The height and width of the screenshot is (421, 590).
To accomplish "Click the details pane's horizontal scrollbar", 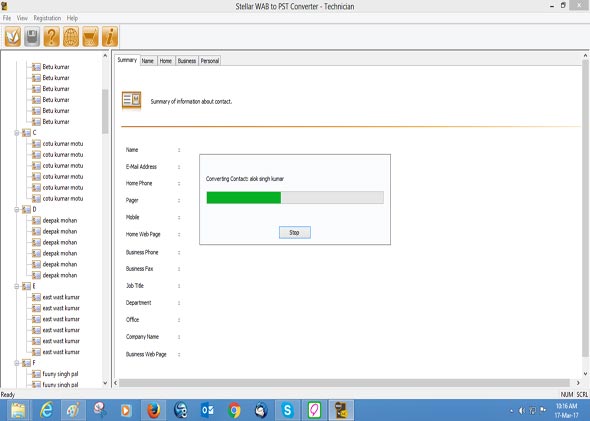I will (344, 383).
